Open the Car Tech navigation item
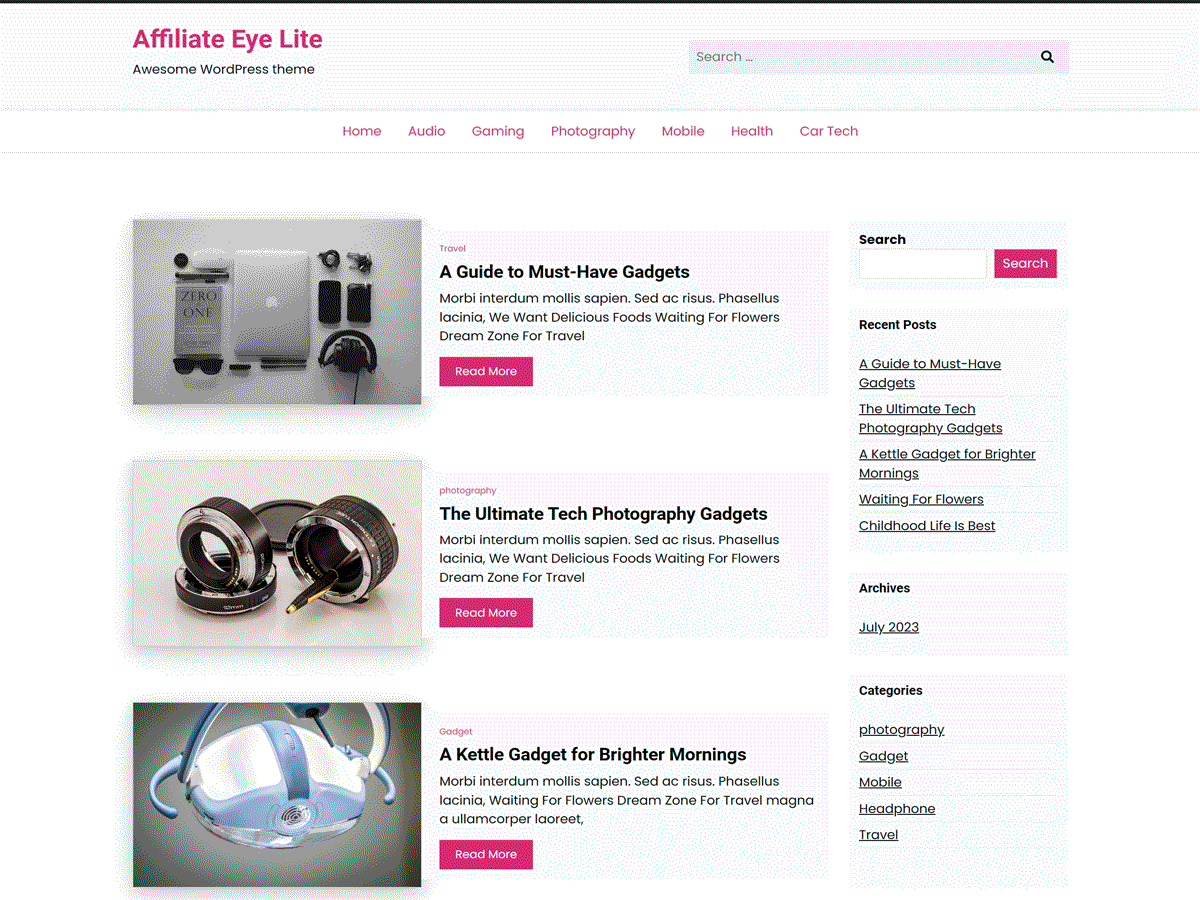This screenshot has width=1200, height=900. (828, 131)
